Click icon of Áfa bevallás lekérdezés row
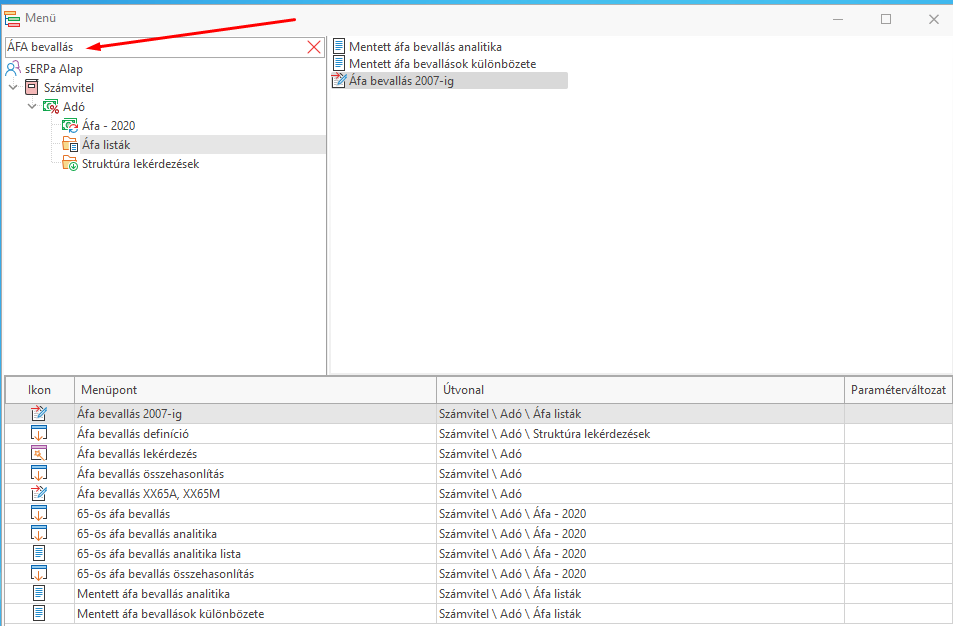The height and width of the screenshot is (626, 953). point(39,453)
